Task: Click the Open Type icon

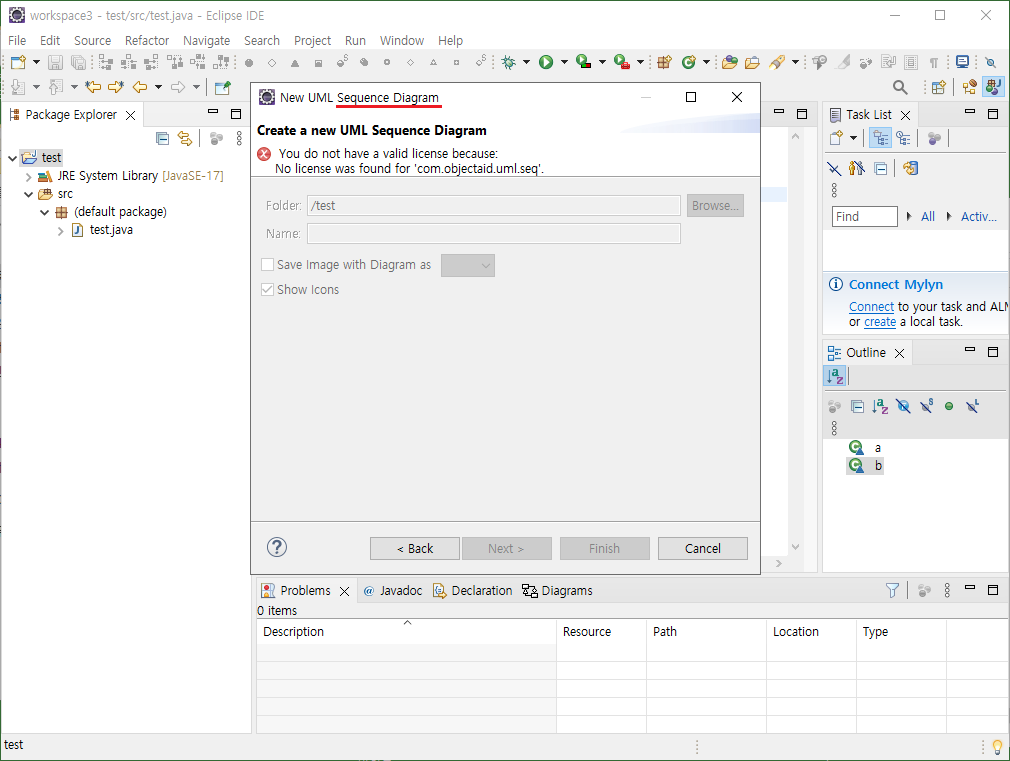Action: click(x=729, y=62)
